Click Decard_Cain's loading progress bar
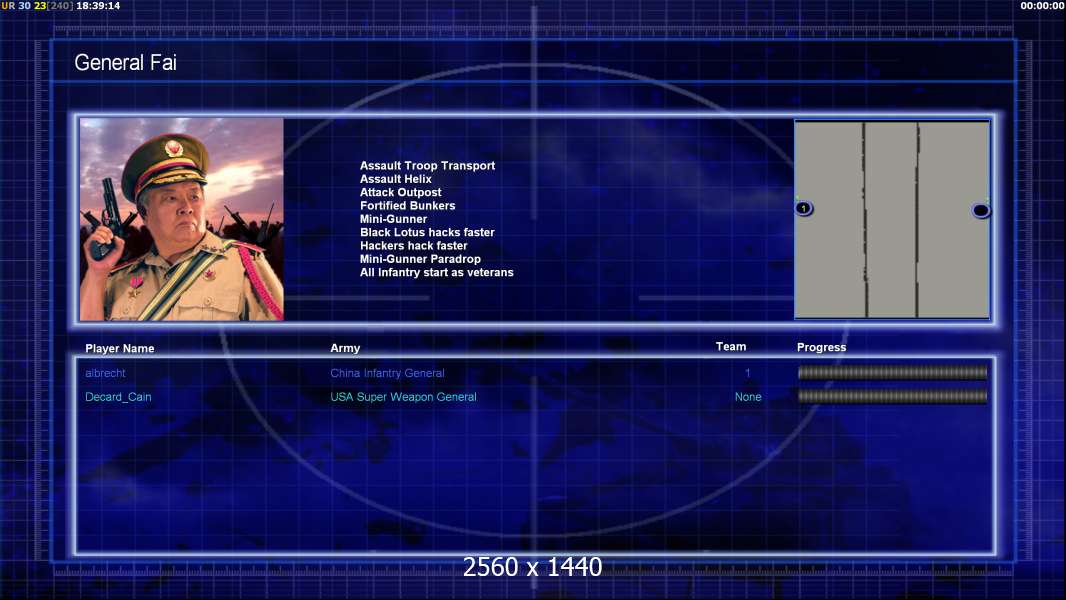The image size is (1066, 600). 892,397
